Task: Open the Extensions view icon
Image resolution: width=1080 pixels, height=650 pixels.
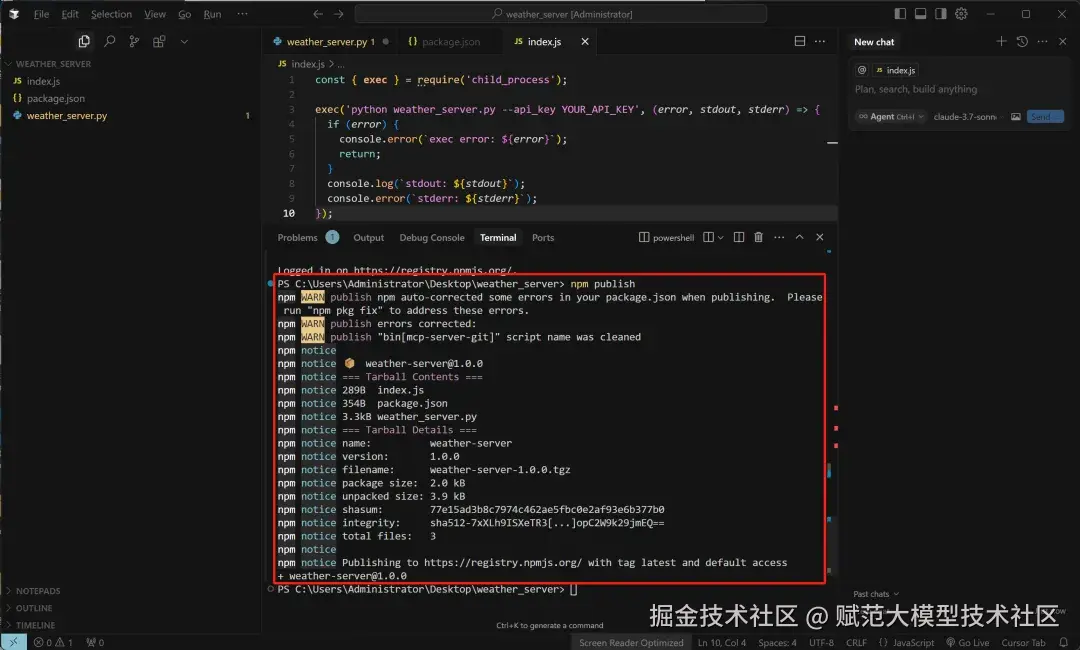Action: pyautogui.click(x=159, y=41)
